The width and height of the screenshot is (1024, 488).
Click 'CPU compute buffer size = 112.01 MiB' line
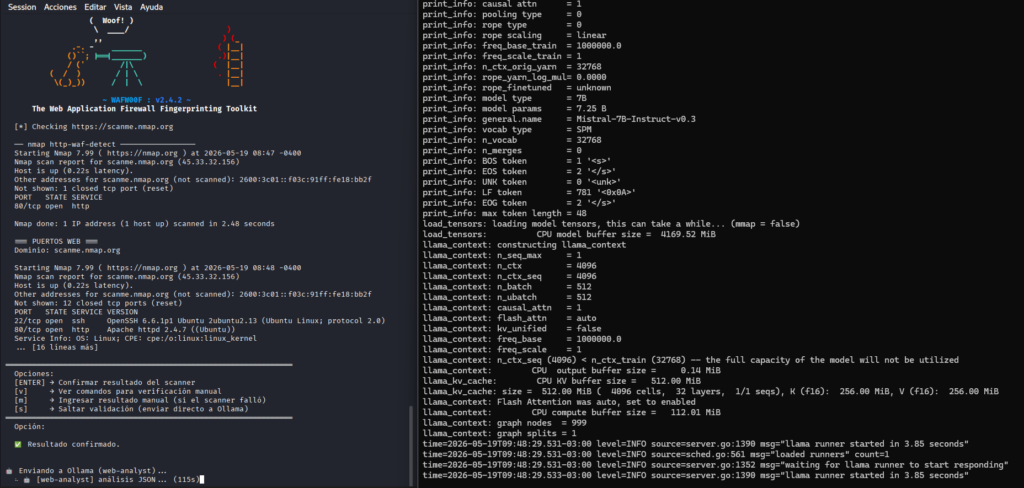571,413
